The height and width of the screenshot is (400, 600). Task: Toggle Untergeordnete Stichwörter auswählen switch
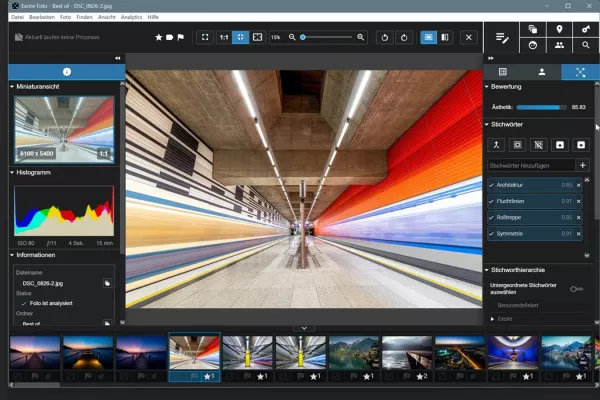[x=575, y=288]
